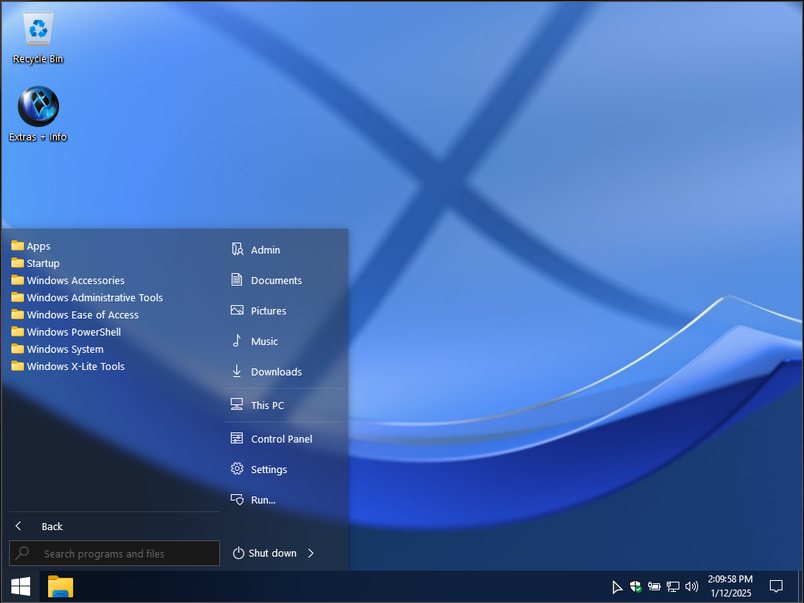Click the Search programs and files box

point(114,553)
